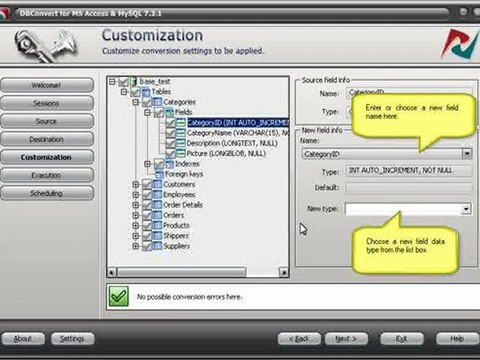480x360 pixels.
Task: Click the Exit button
Action: click(402, 339)
